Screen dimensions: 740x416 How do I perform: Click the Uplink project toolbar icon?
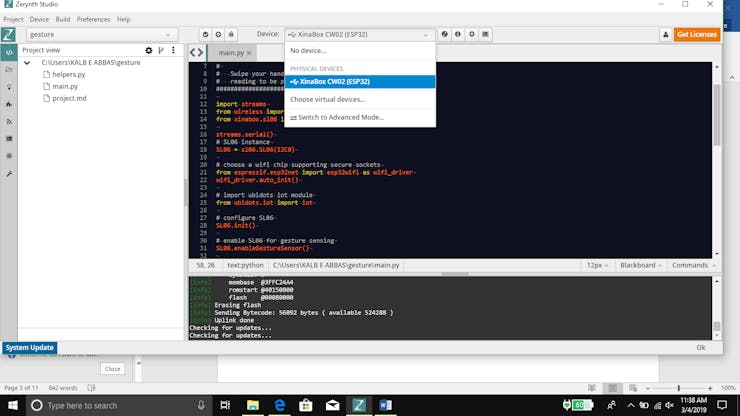pos(218,34)
